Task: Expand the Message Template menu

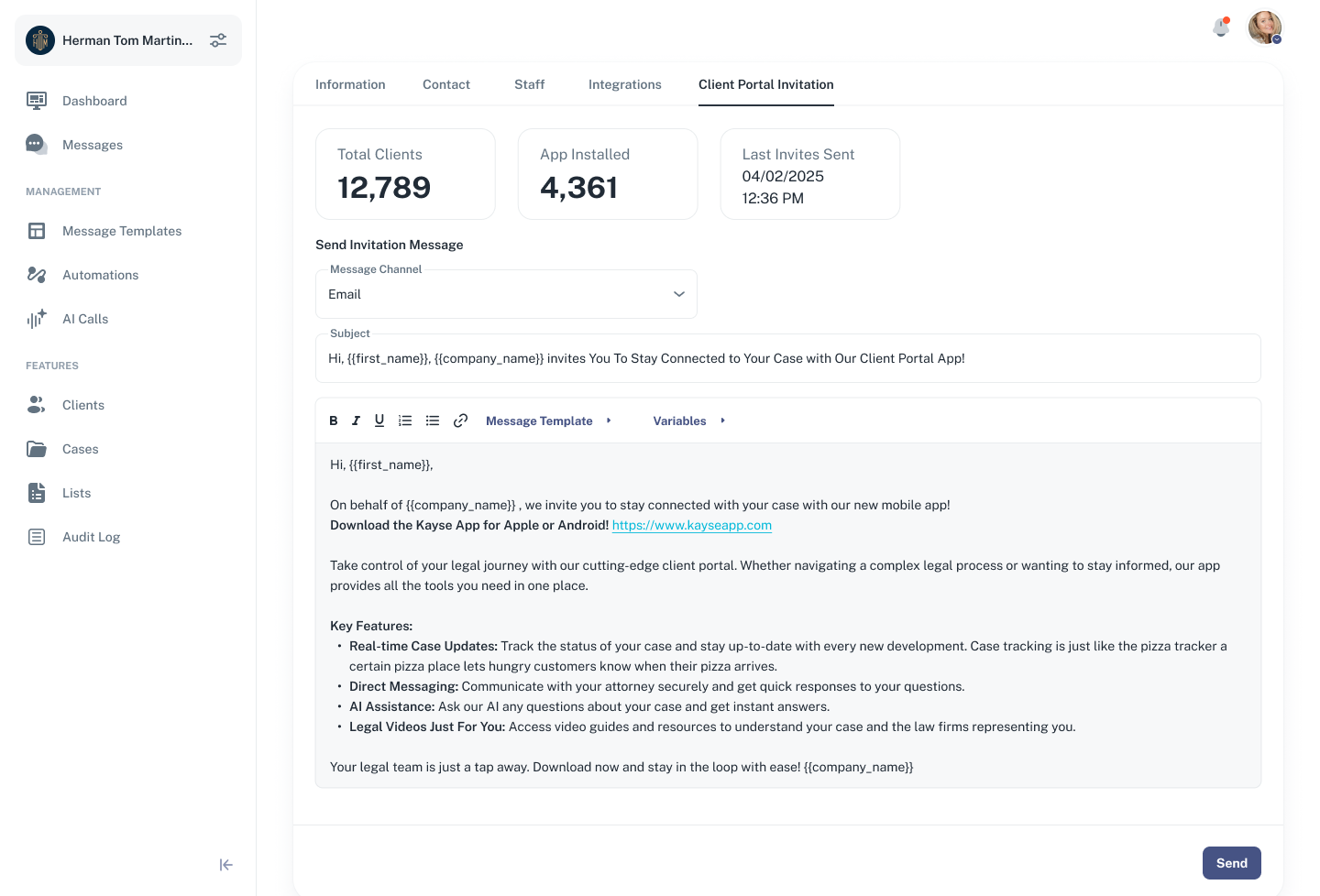Action: (547, 421)
